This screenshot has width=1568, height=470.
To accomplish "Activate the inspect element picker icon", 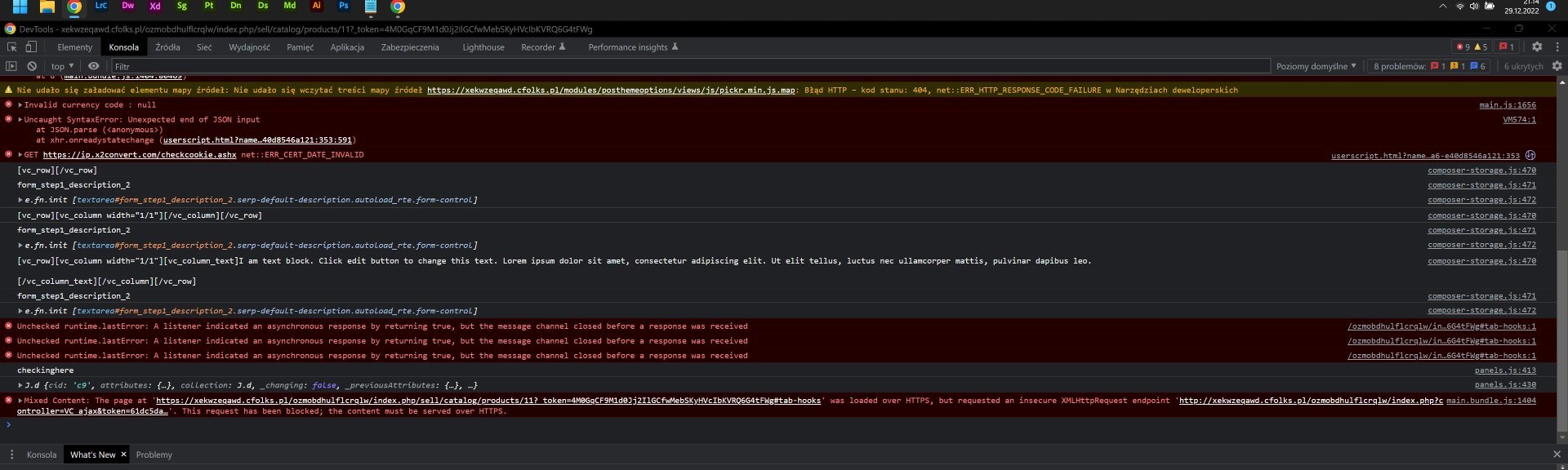I will 11,47.
